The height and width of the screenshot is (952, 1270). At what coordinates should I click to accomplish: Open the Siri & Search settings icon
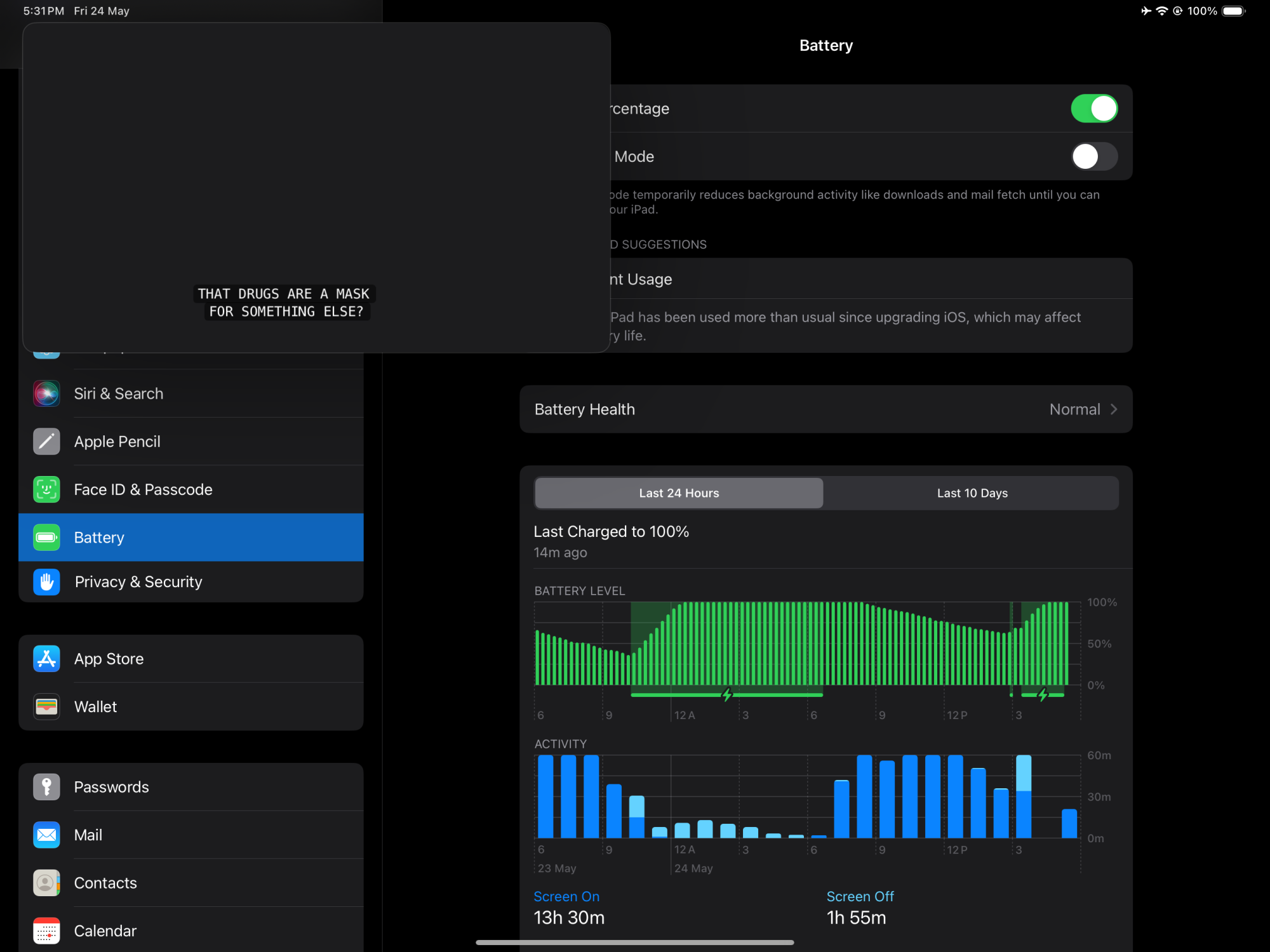(x=46, y=393)
